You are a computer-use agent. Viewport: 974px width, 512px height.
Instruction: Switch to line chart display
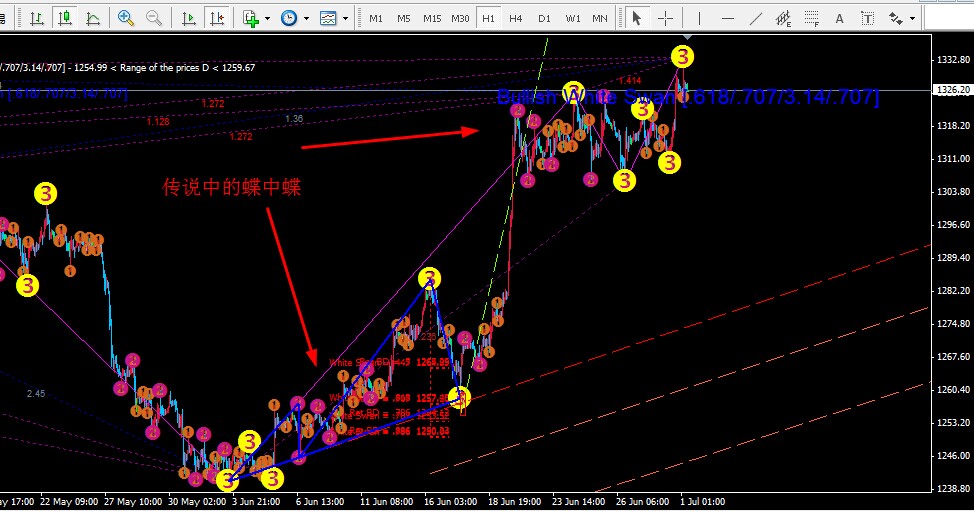tap(93, 19)
